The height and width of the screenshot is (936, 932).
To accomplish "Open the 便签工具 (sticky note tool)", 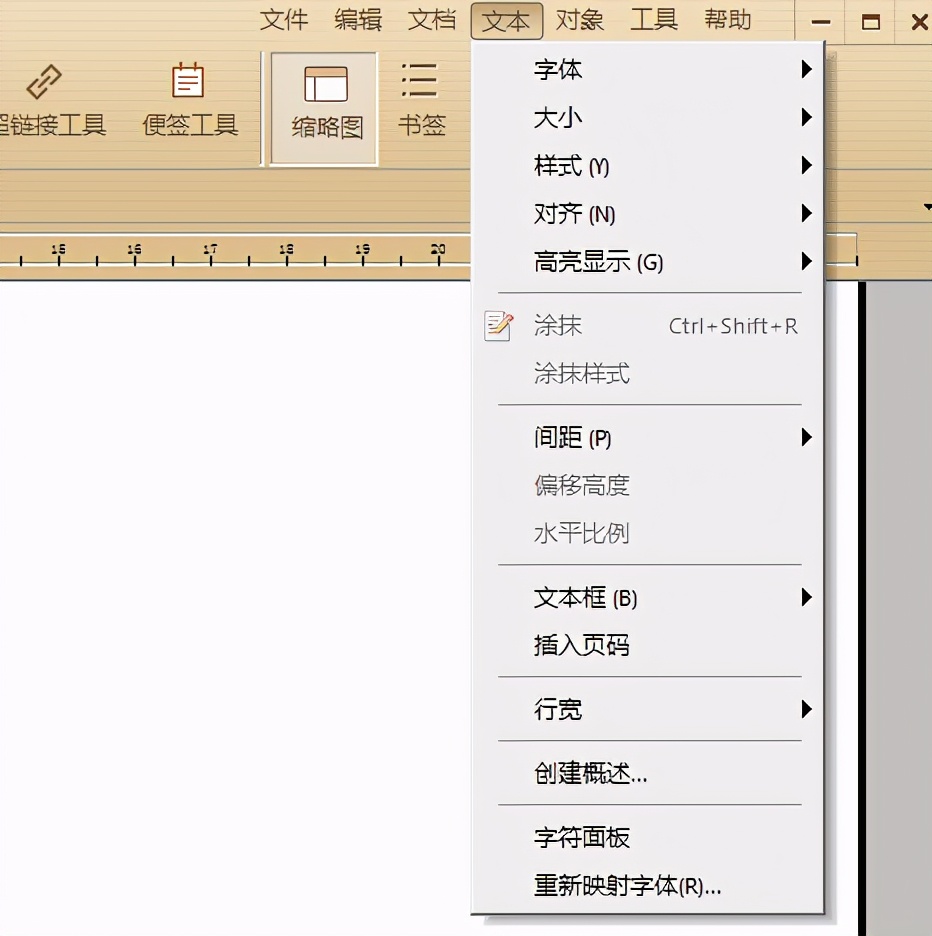I will 186,78.
